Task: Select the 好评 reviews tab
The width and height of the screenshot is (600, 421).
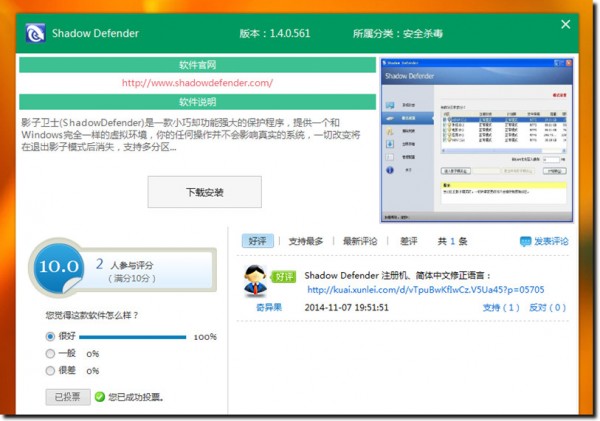Action: coord(258,241)
